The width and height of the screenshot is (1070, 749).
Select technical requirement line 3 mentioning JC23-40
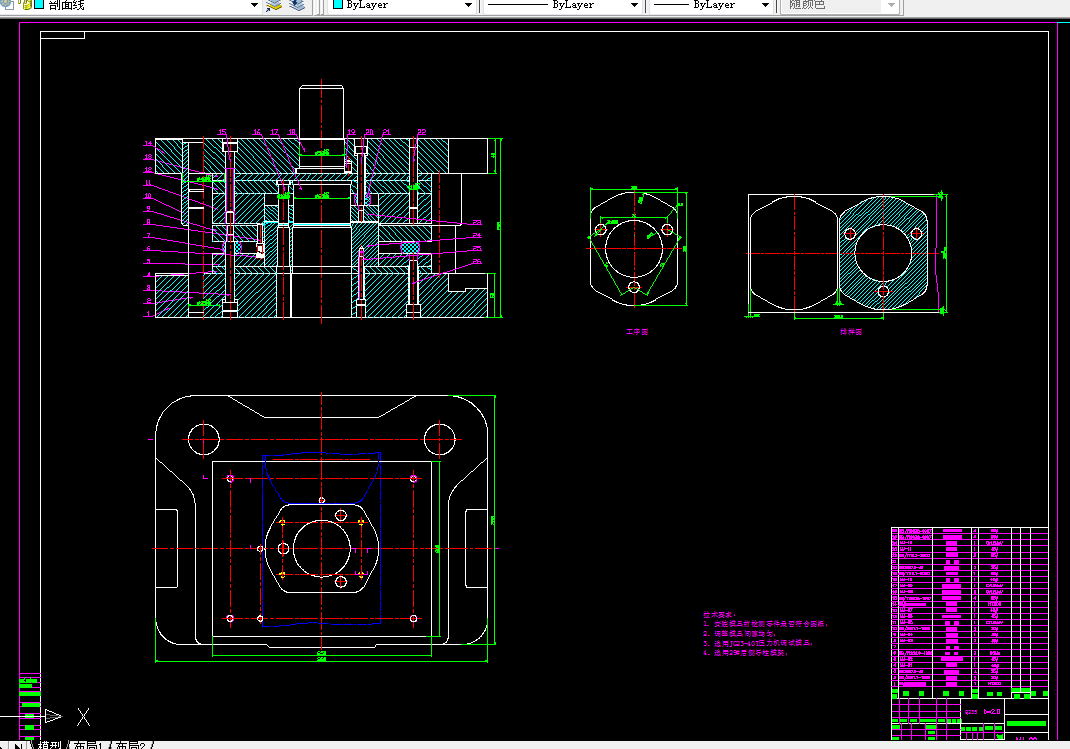(x=758, y=643)
